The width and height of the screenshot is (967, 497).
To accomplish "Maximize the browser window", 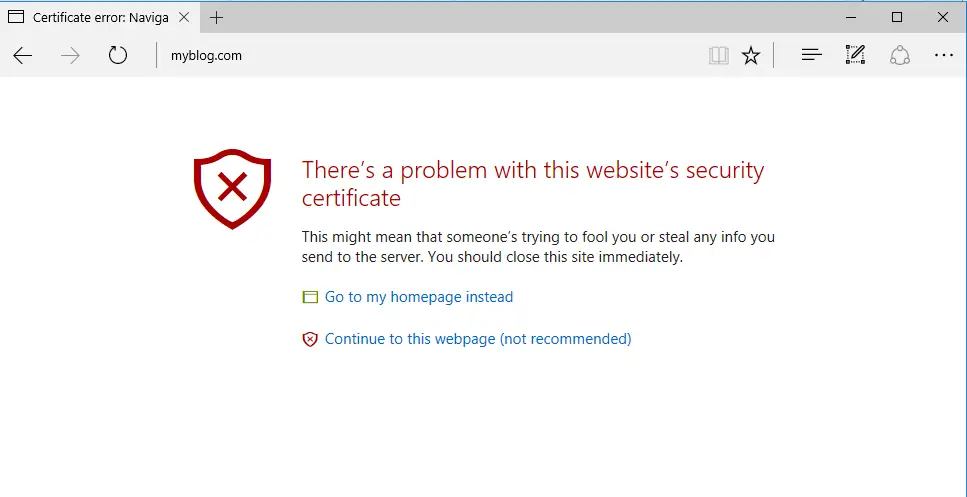I will click(x=897, y=17).
